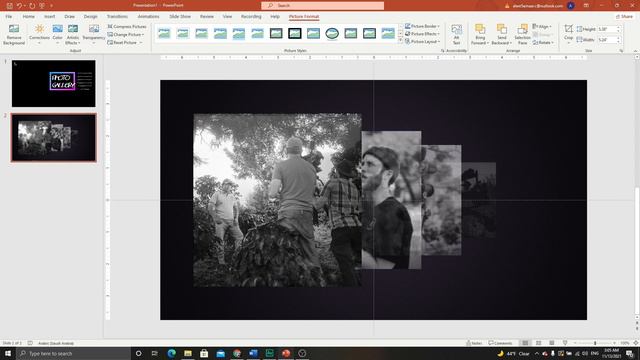Open the Picture Layout dropdown
Screen dimensions: 640x360
(x=422, y=42)
